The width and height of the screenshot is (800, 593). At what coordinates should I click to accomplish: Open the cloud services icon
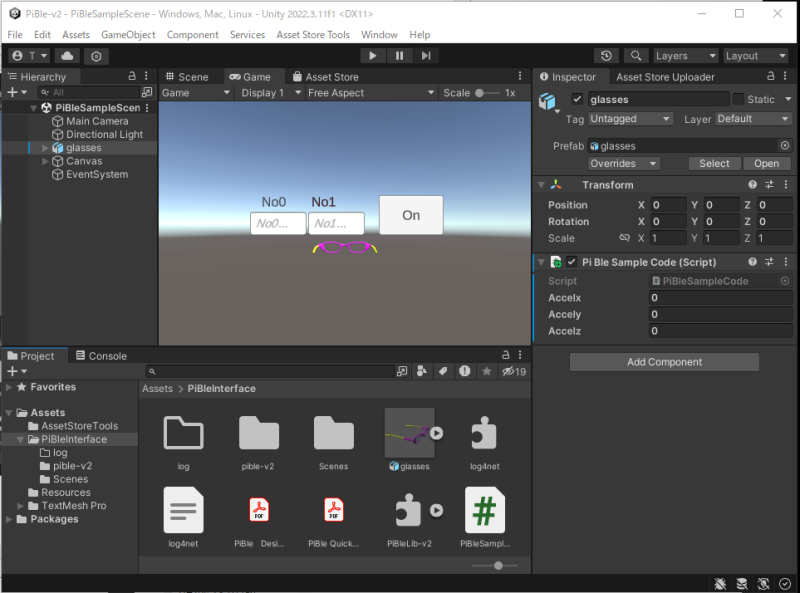(68, 56)
